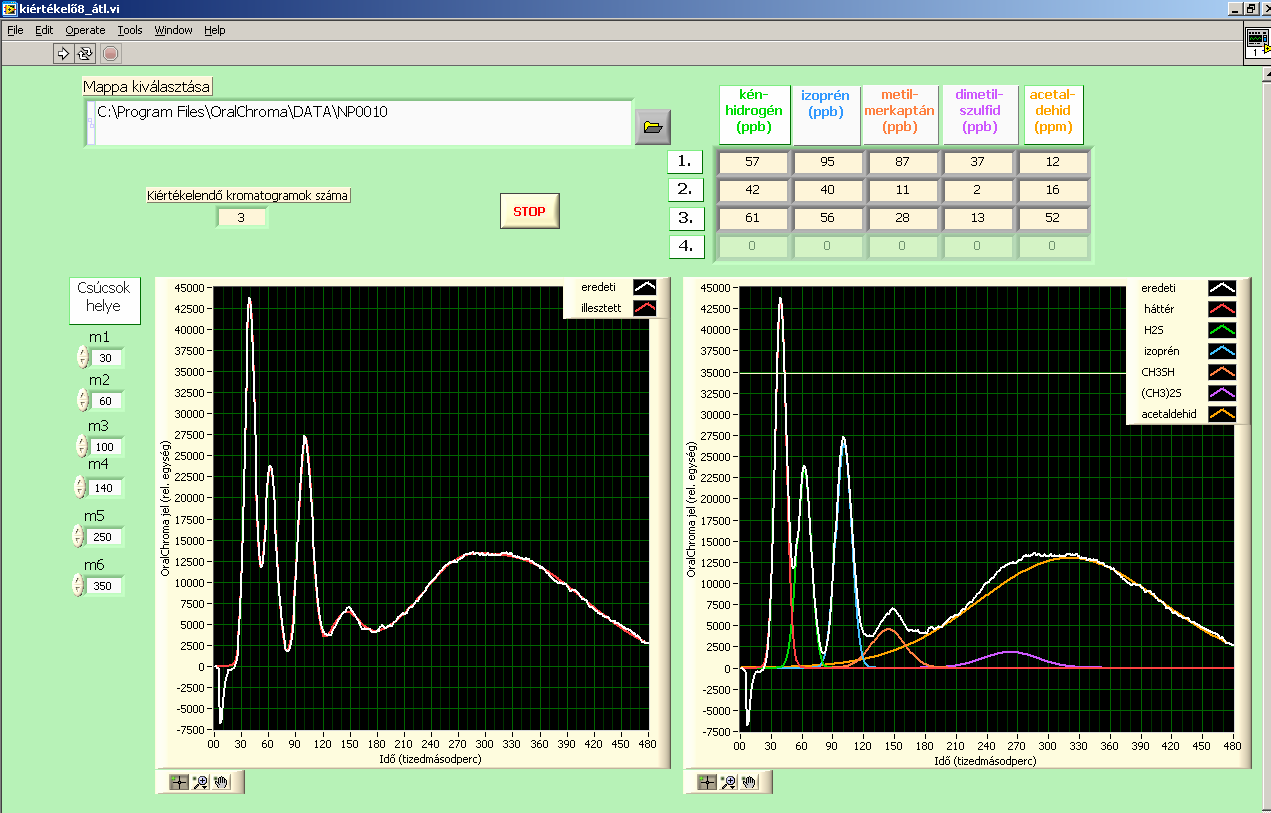Click the m6 value field showing 350
Image resolution: width=1271 pixels, height=813 pixels.
coord(105,585)
